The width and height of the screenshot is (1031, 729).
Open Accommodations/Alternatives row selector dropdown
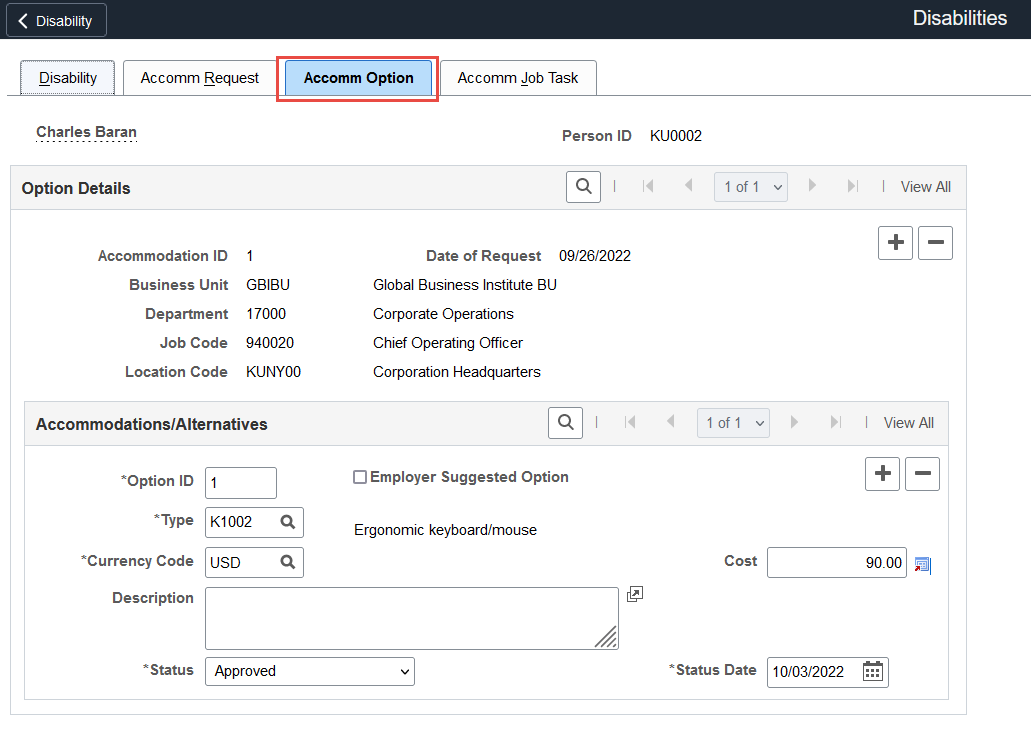coord(733,423)
